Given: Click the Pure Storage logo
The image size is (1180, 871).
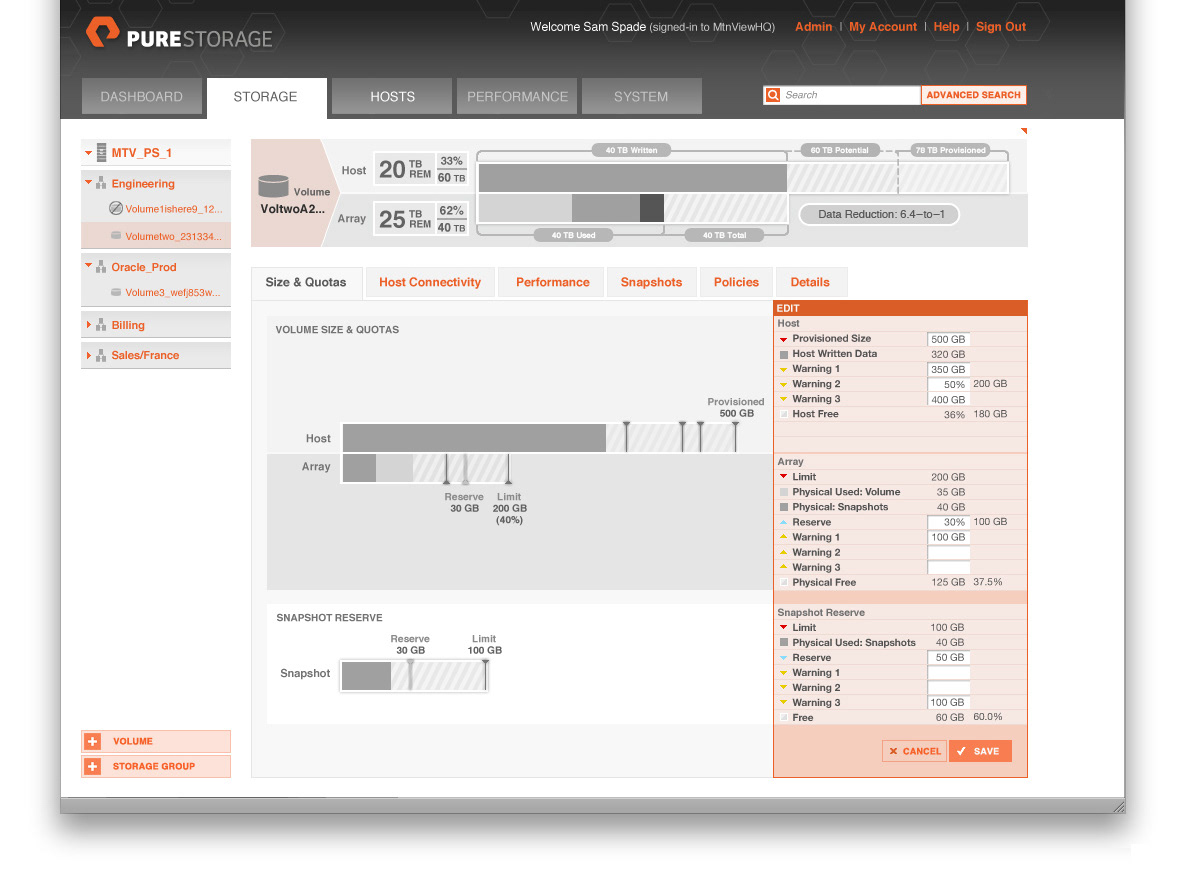Looking at the screenshot, I should pyautogui.click(x=179, y=34).
